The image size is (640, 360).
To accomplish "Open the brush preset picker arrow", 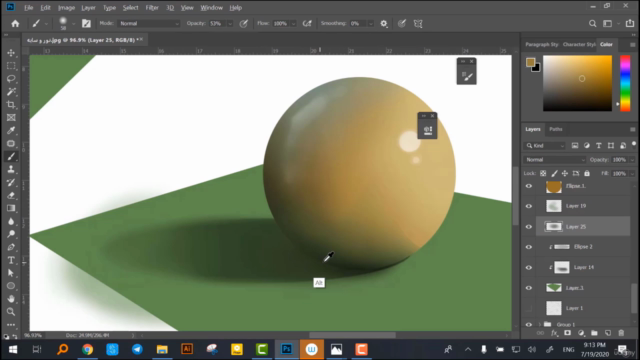I will (x=73, y=24).
